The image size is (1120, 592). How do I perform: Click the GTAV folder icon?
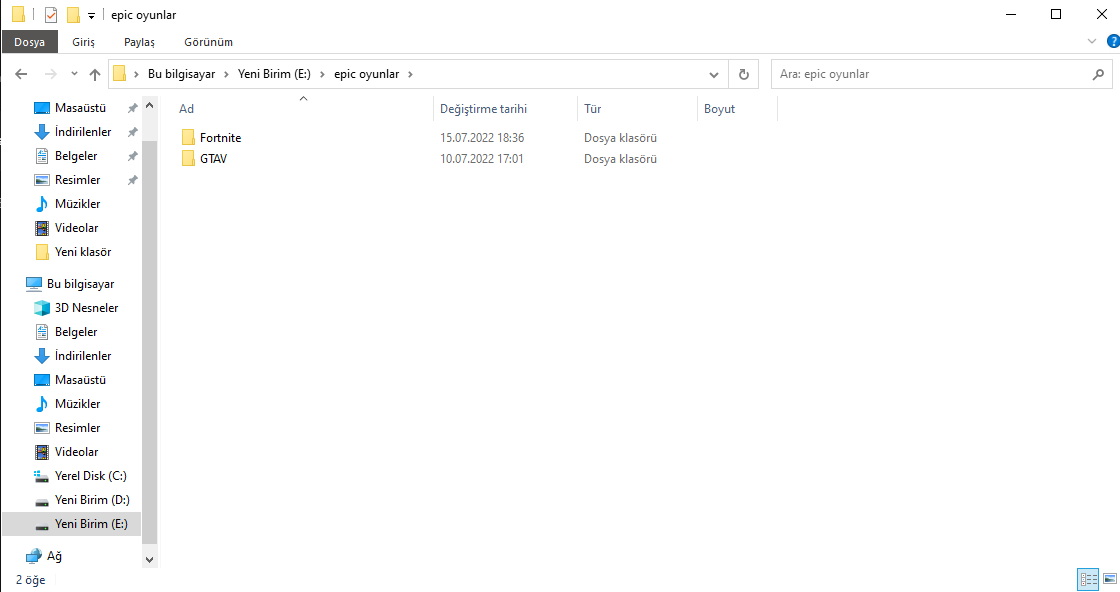point(188,159)
